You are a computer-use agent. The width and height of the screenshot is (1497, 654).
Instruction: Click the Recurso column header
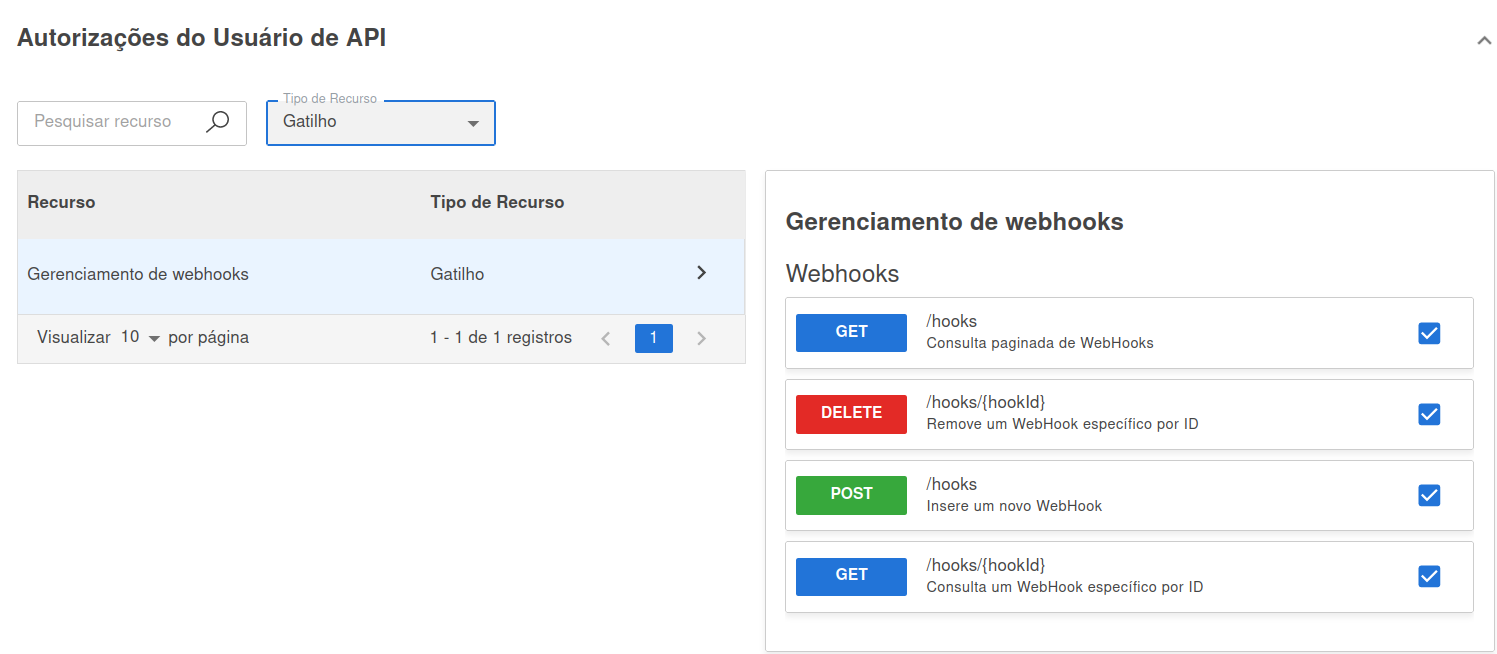[x=61, y=202]
